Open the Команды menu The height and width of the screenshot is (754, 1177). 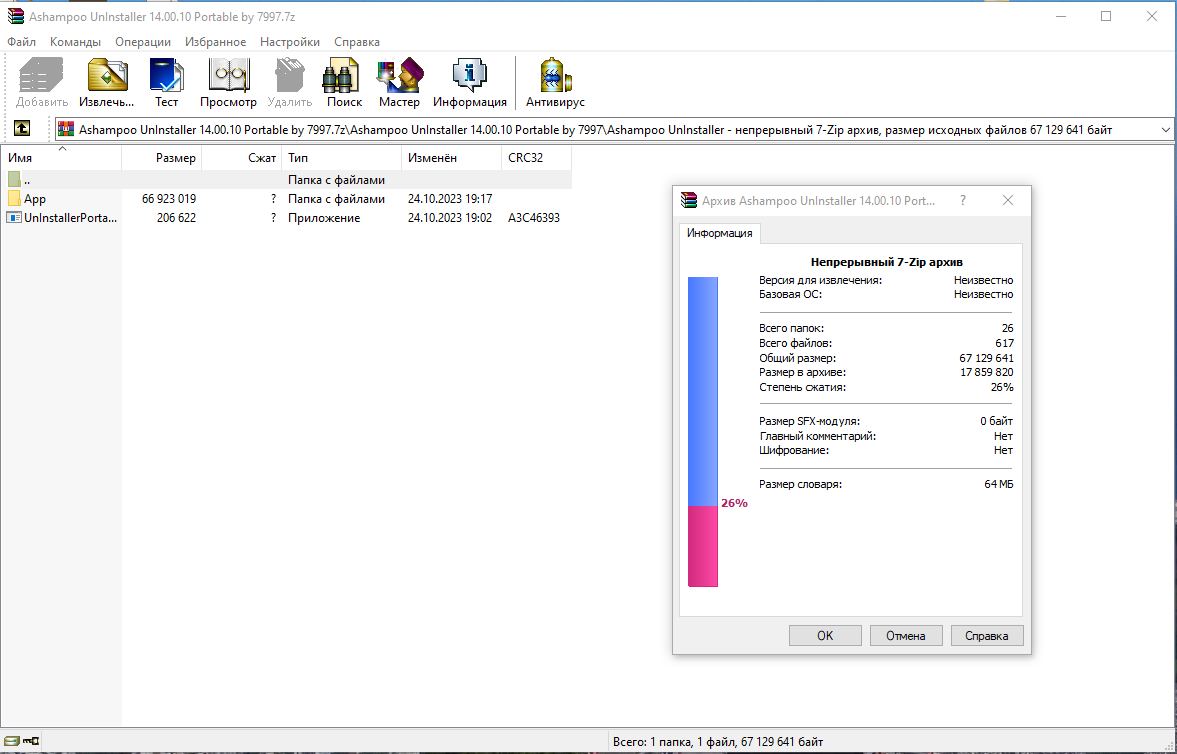75,42
